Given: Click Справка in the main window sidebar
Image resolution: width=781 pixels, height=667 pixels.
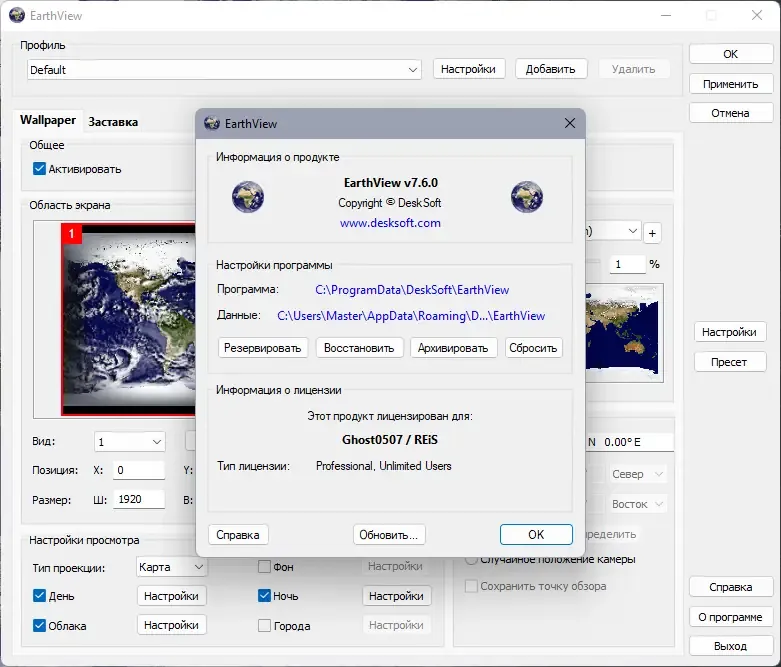Looking at the screenshot, I should click(x=730, y=587).
